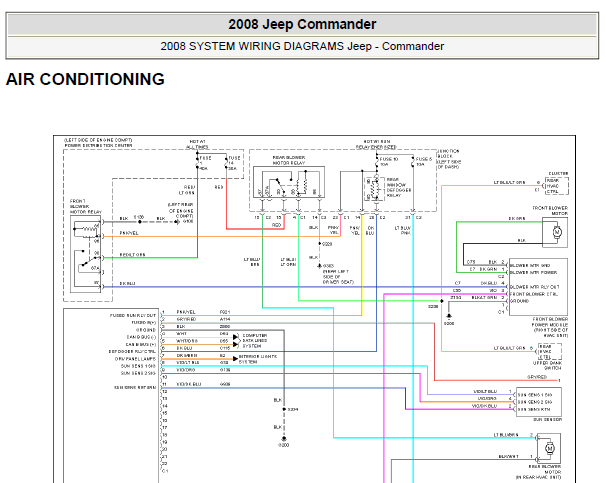
Task: Click the '2008 Jeep Commander' title
Action: pos(302,24)
